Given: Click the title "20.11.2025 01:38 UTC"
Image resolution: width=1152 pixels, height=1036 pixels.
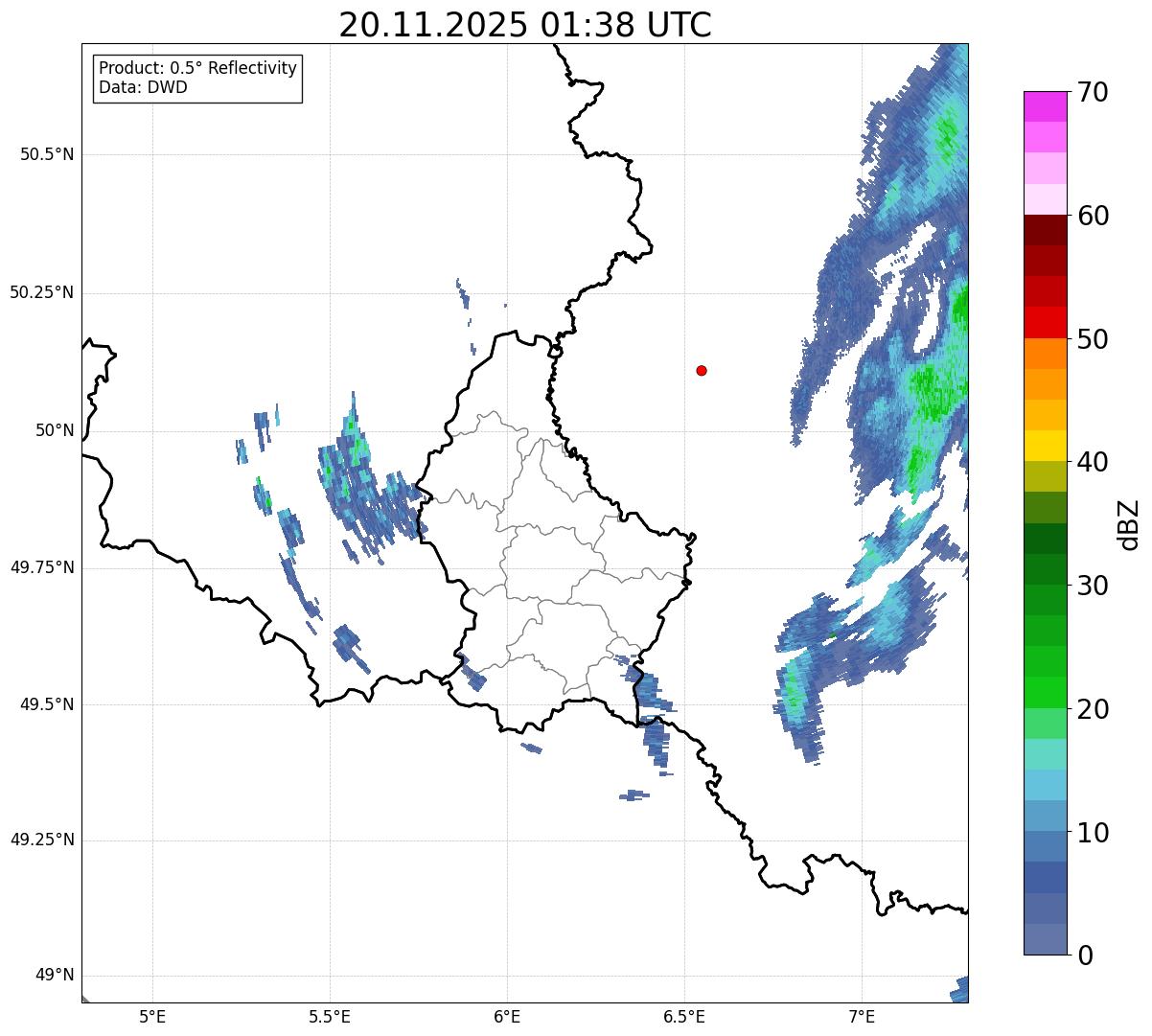Looking at the screenshot, I should (525, 25).
